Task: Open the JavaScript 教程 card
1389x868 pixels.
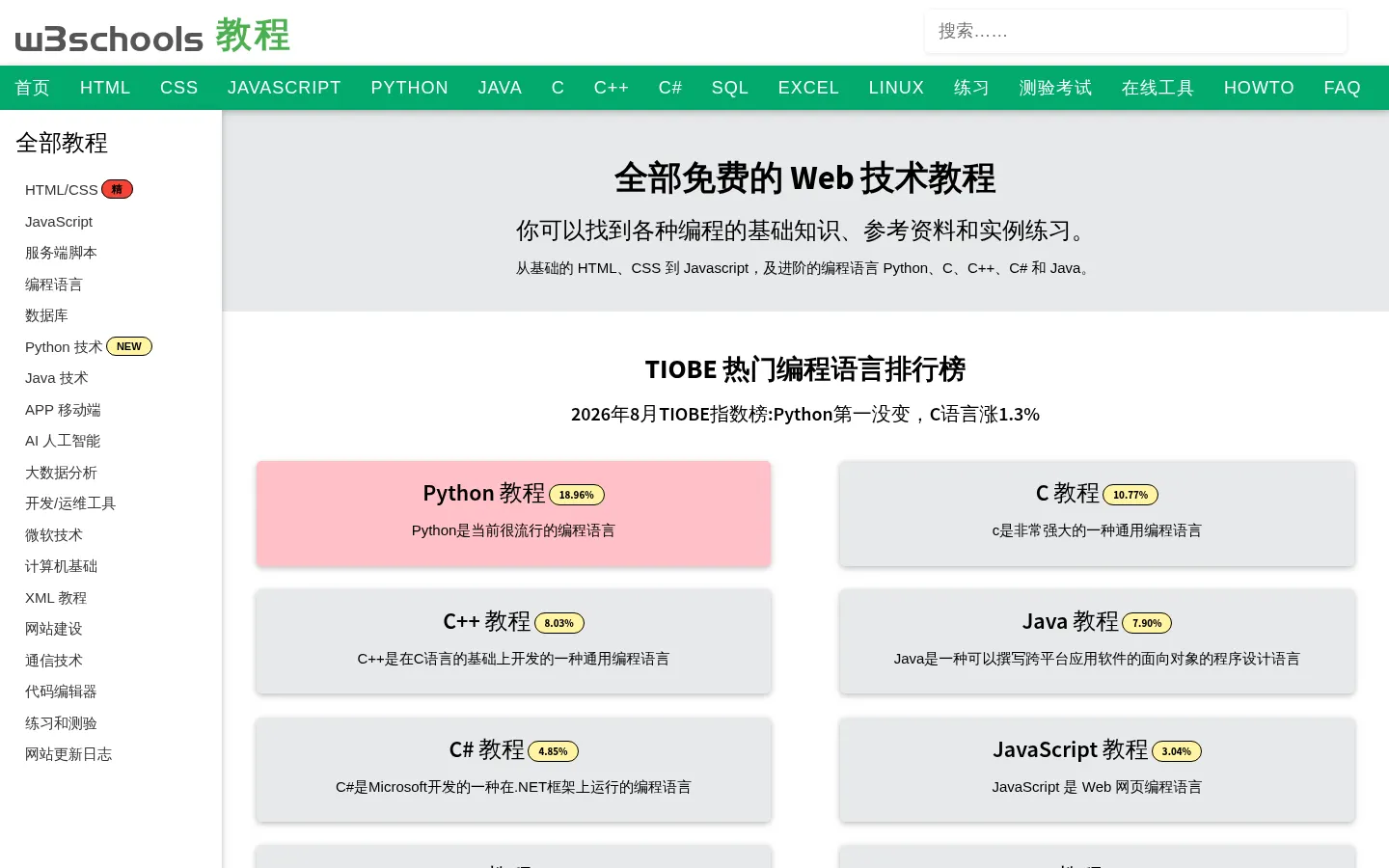Action: click(x=1097, y=770)
